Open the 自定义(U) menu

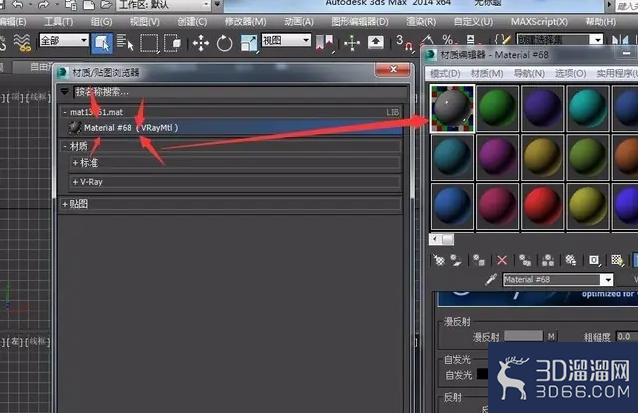(473, 21)
